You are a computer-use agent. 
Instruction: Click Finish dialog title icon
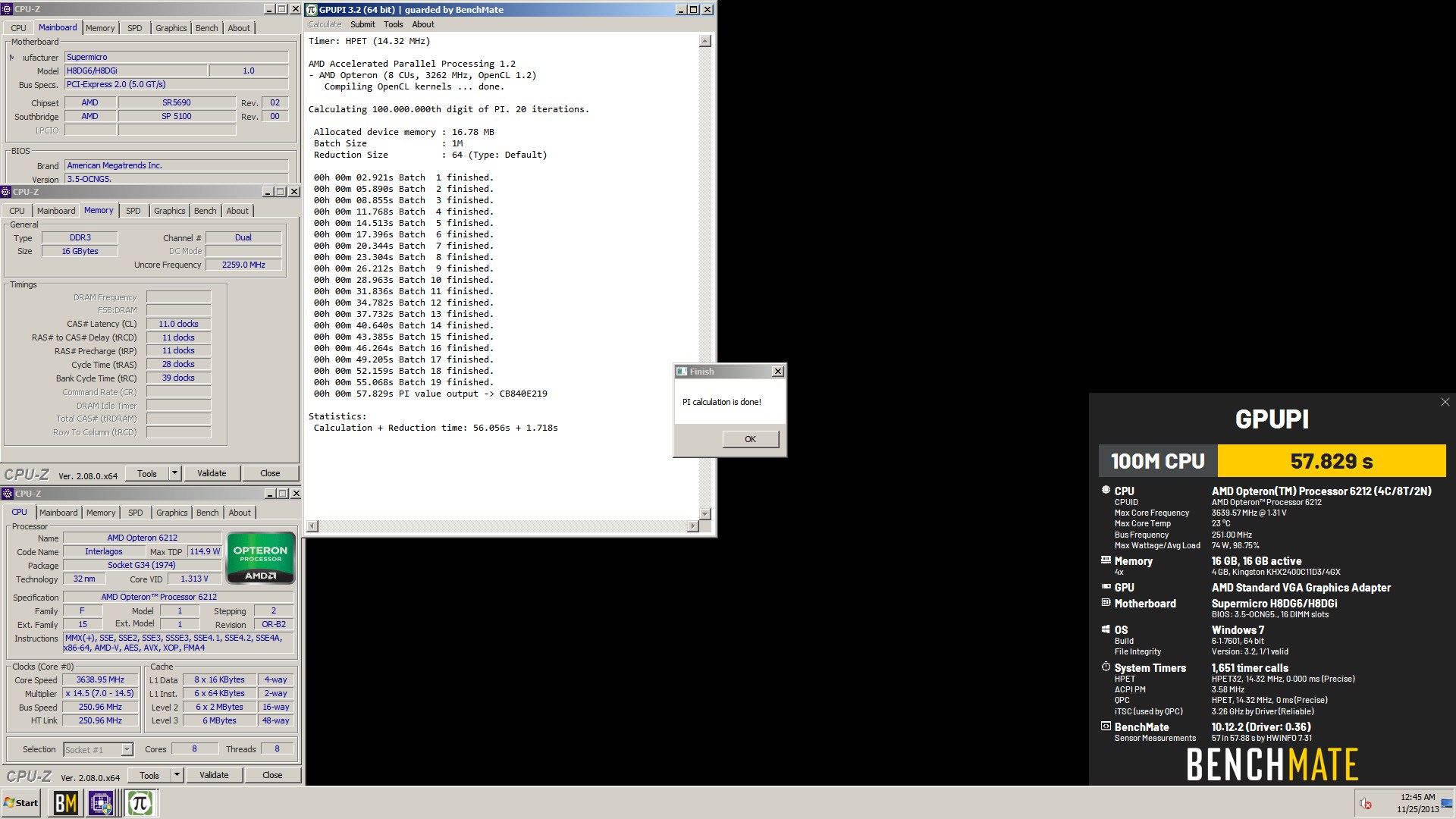682,372
